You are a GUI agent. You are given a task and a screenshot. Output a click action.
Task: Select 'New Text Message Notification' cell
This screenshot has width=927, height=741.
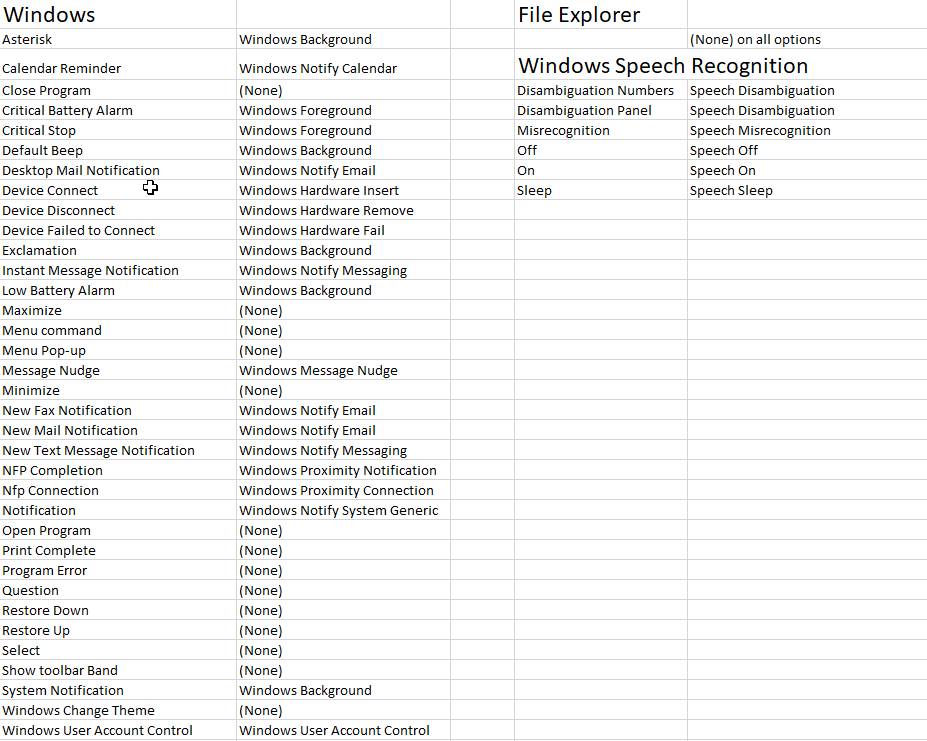118,450
